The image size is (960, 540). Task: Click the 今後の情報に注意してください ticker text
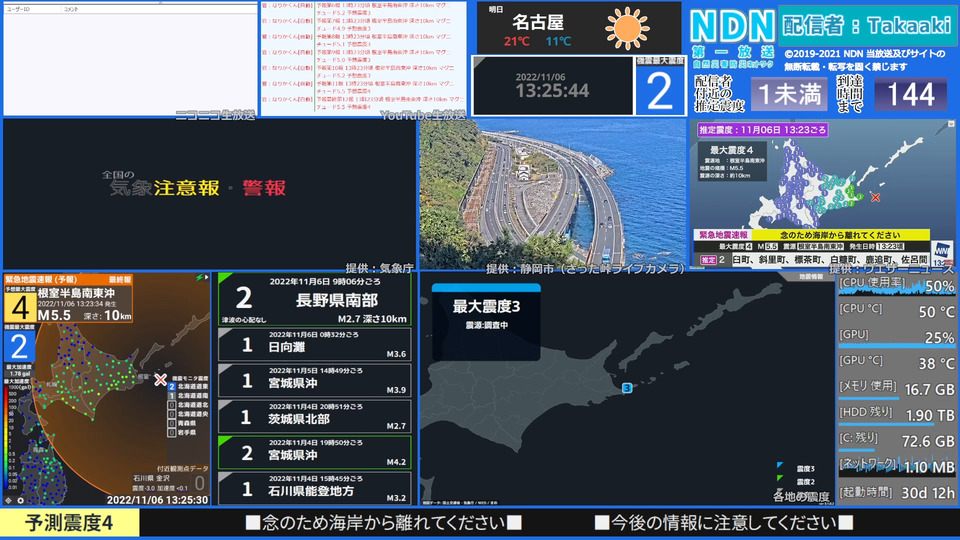[724, 523]
